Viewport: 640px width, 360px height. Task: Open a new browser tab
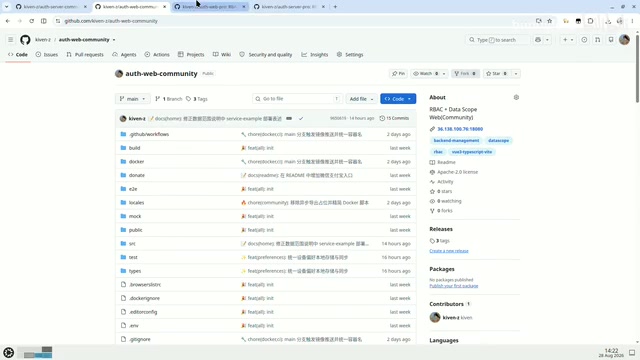click(335, 7)
